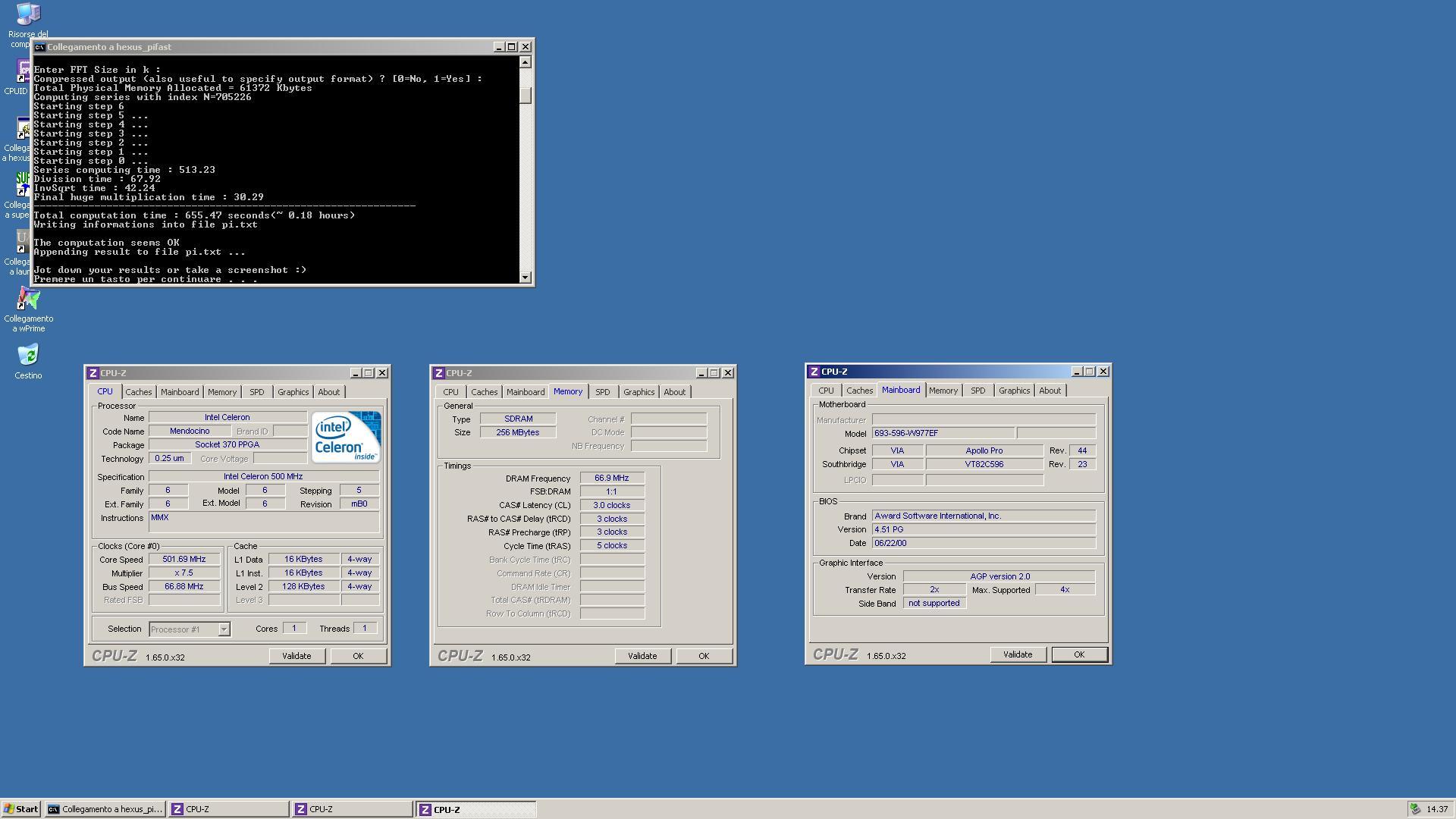Image resolution: width=1456 pixels, height=819 pixels.
Task: Open Memory tab in right CPU-Z window
Action: tap(943, 391)
